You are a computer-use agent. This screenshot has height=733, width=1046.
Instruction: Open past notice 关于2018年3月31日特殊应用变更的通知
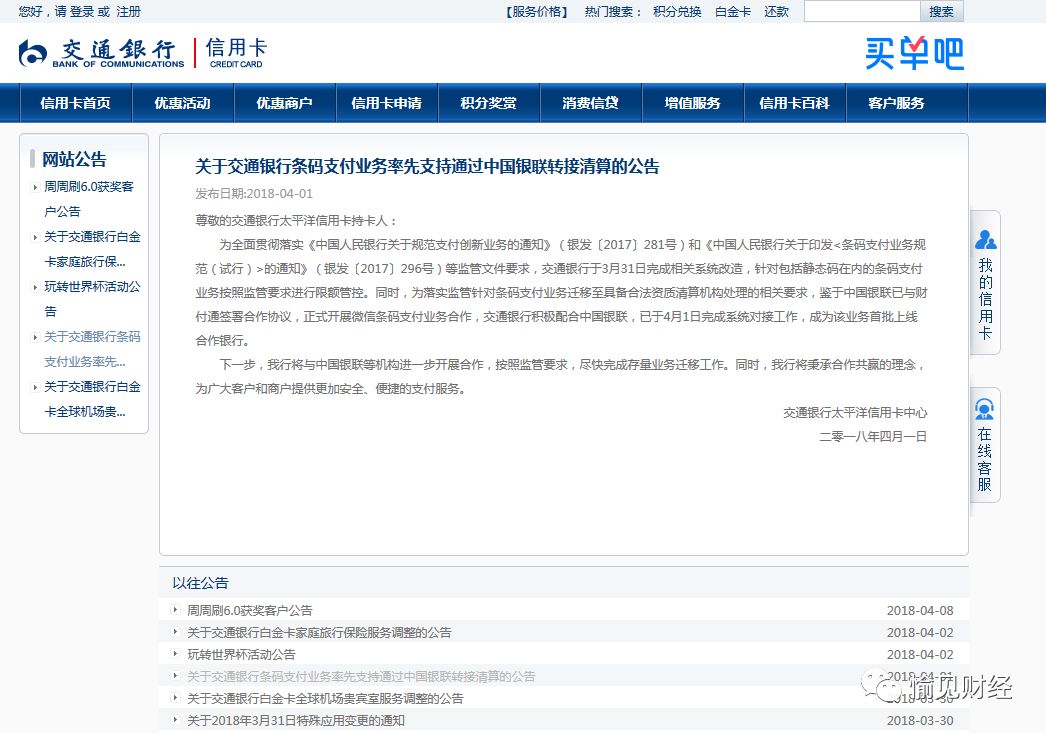296,720
